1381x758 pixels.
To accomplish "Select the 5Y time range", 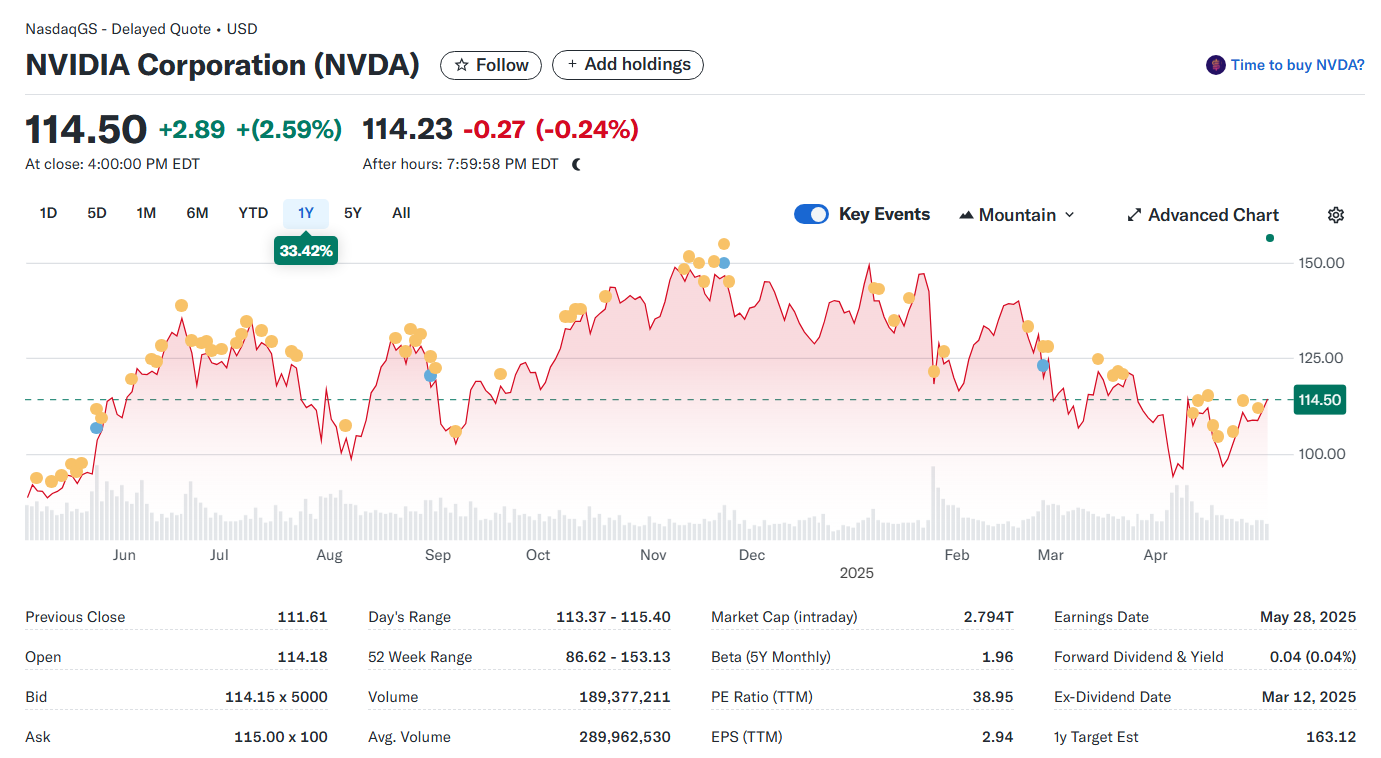I will (353, 213).
